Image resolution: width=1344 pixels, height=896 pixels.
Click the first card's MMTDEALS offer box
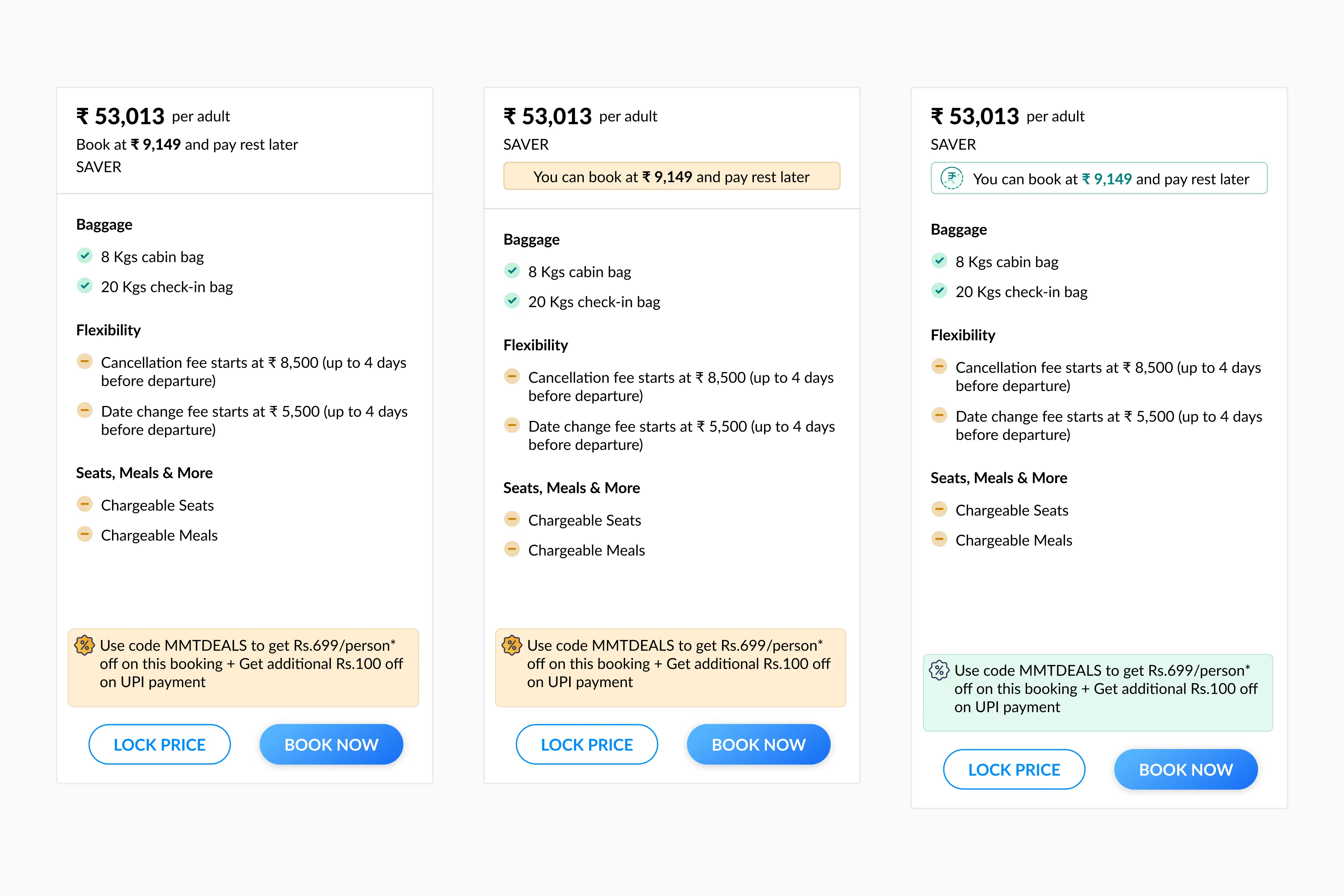click(x=244, y=667)
